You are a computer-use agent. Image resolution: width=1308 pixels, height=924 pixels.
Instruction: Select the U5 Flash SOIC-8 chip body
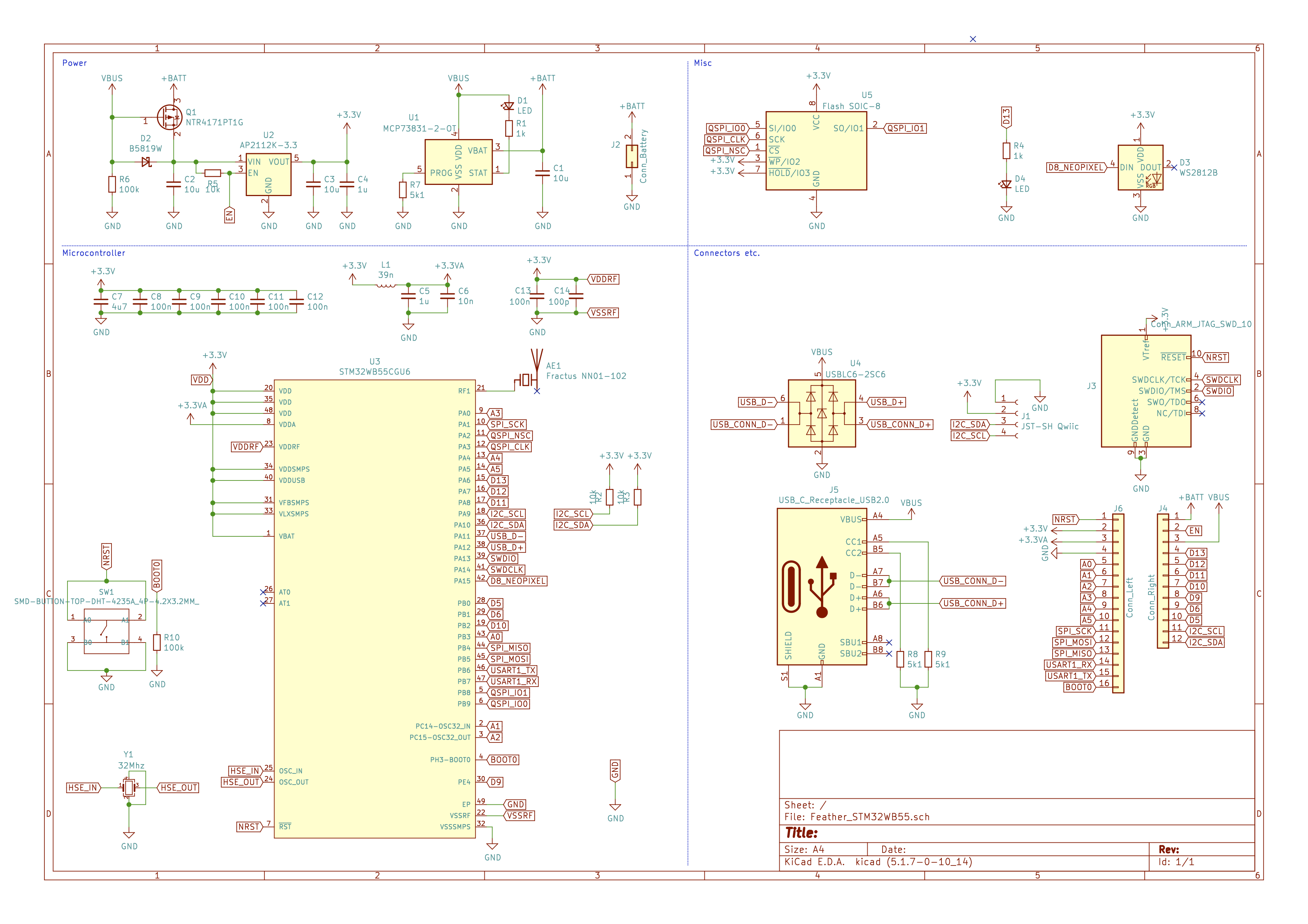816,151
